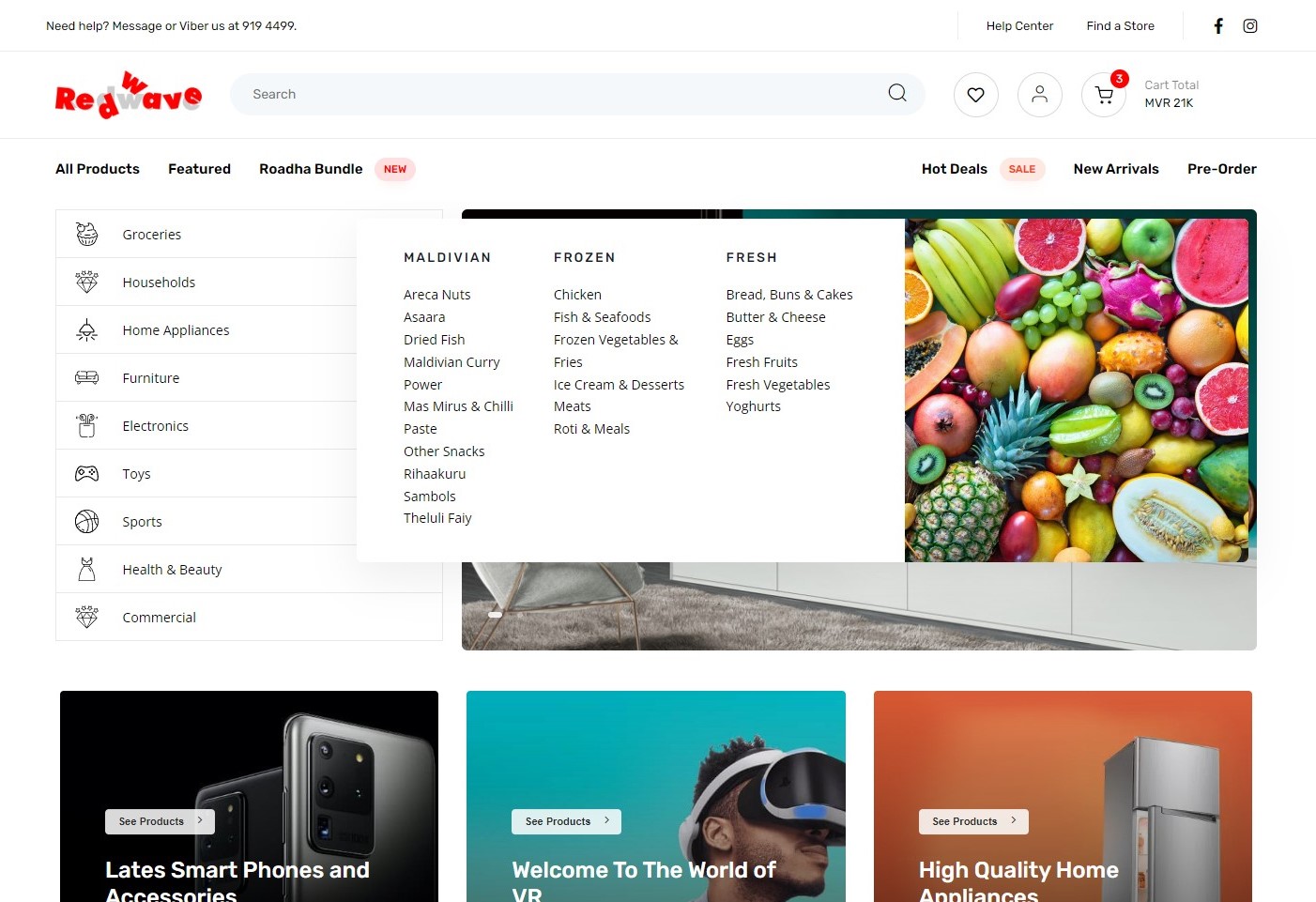1316x902 pixels.
Task: Click the Groceries cupcake icon
Action: tap(87, 235)
